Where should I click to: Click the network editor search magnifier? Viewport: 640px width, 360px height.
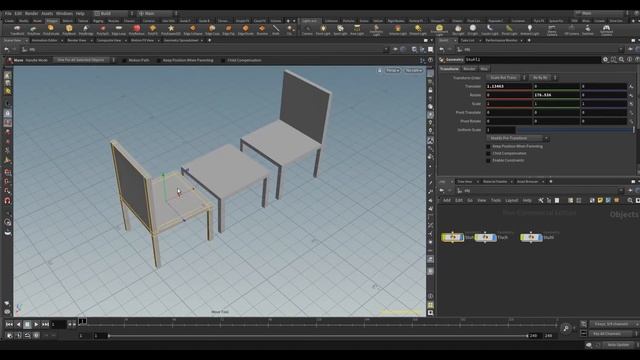coord(630,200)
